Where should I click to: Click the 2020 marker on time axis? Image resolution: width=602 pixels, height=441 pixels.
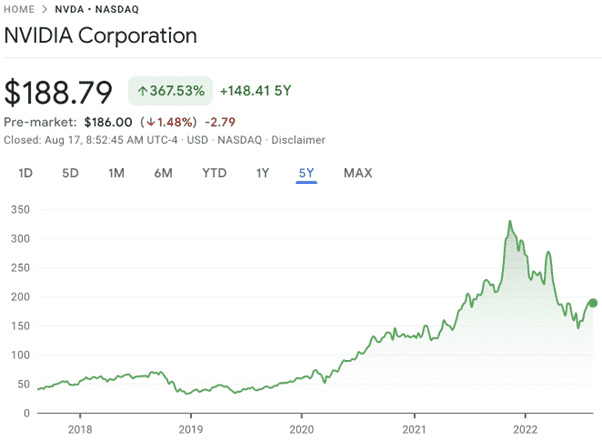coord(301,429)
